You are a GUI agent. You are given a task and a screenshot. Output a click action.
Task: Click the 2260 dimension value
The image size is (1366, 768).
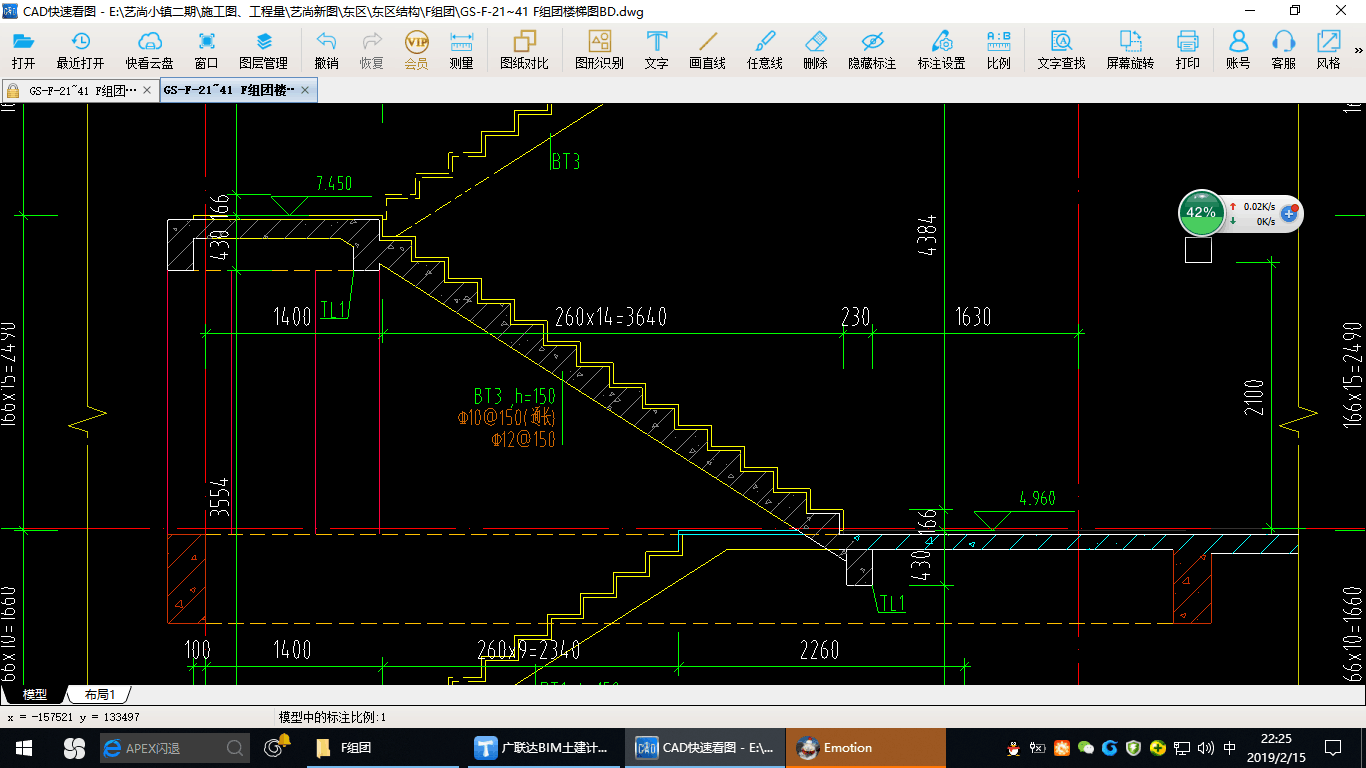(819, 650)
